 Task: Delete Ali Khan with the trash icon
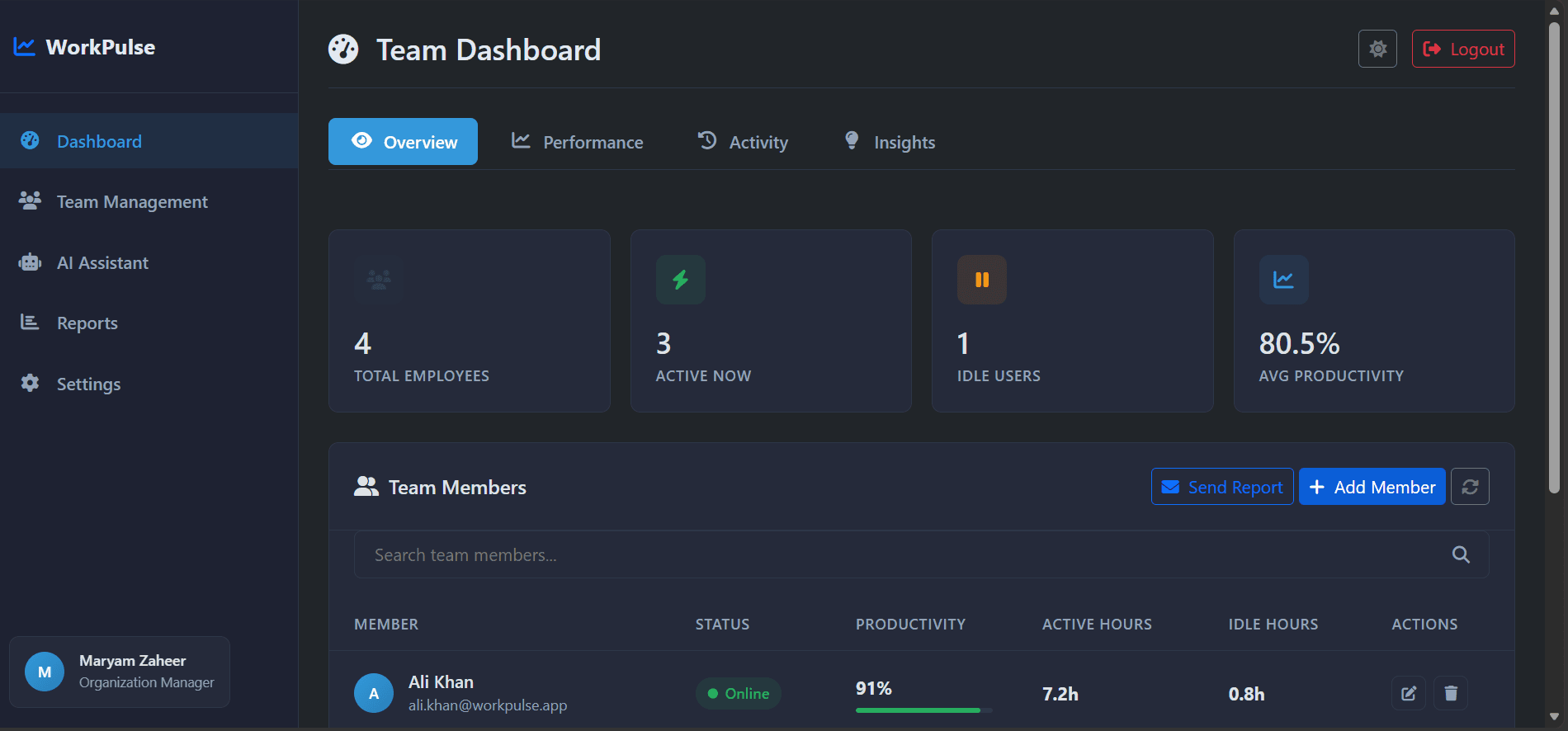pyautogui.click(x=1451, y=693)
